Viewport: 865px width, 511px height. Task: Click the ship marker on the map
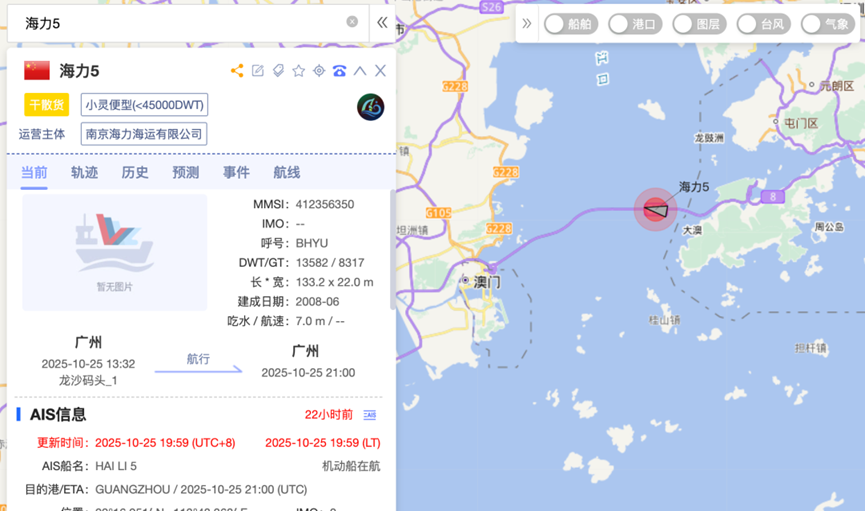tap(655, 209)
